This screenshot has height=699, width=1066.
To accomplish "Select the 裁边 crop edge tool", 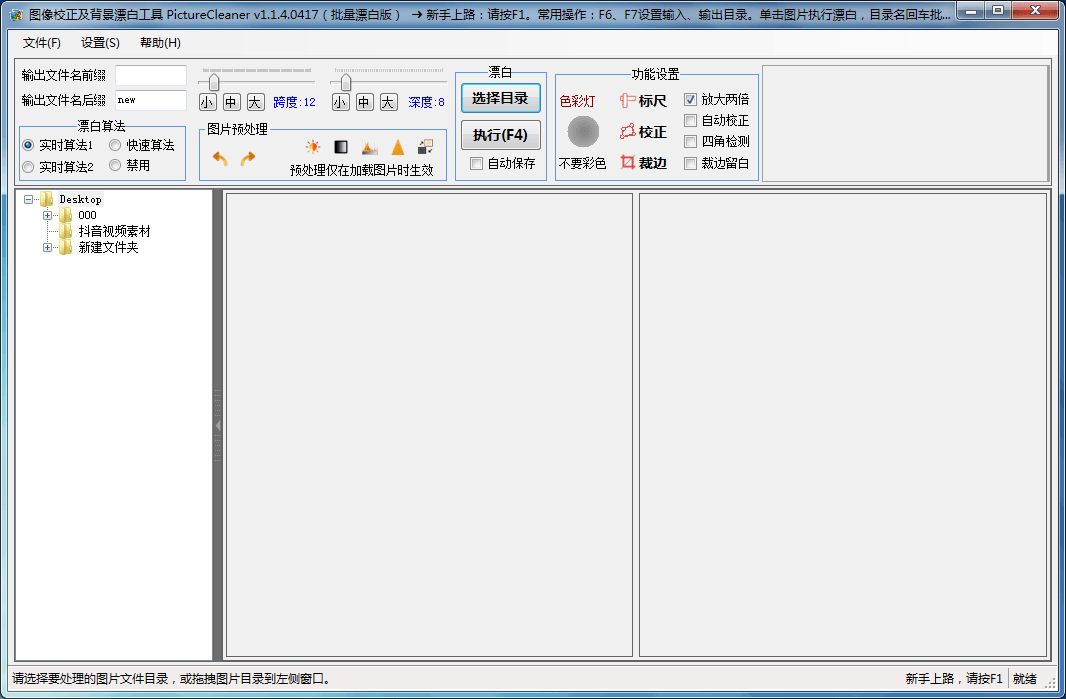I will pyautogui.click(x=643, y=163).
